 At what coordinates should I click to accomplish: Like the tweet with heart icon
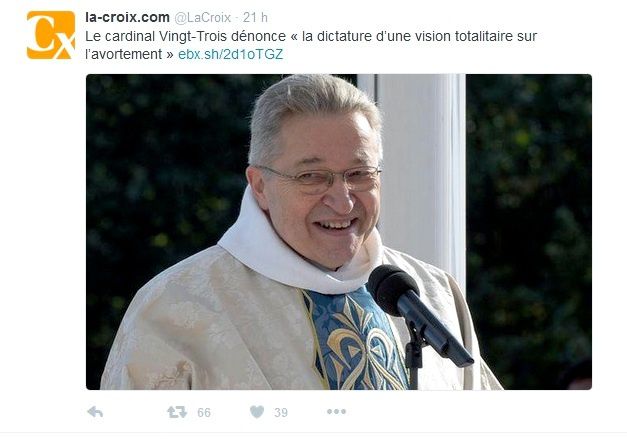pyautogui.click(x=257, y=412)
